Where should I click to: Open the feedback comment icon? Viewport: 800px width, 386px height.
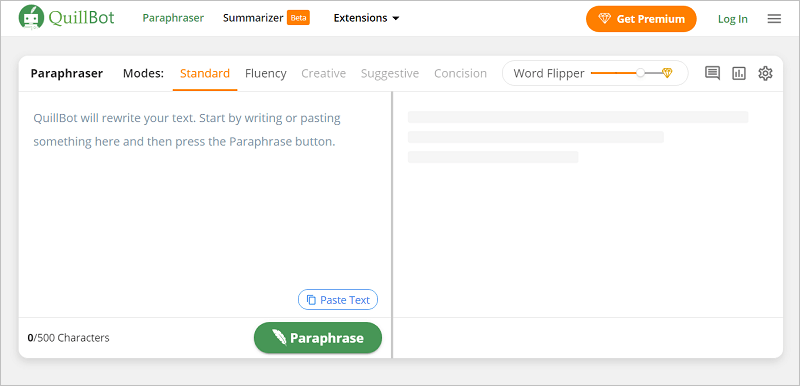pos(712,73)
